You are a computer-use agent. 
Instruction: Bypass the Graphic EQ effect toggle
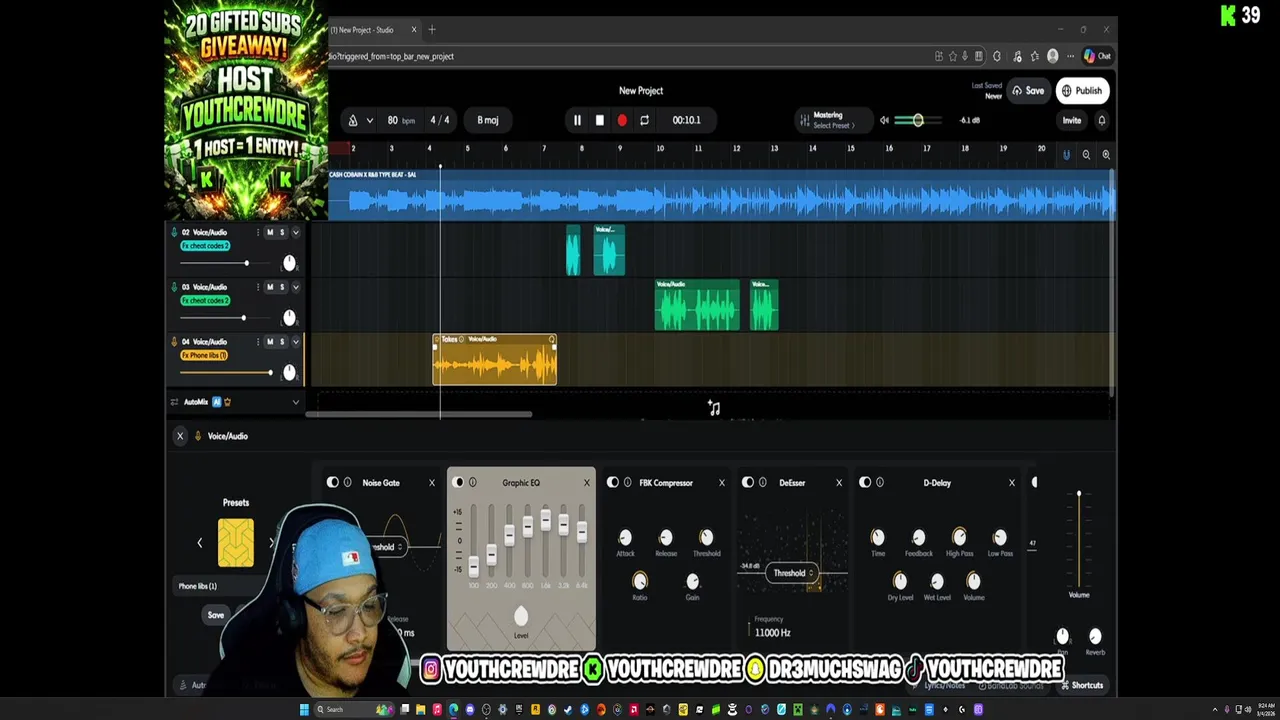[459, 483]
